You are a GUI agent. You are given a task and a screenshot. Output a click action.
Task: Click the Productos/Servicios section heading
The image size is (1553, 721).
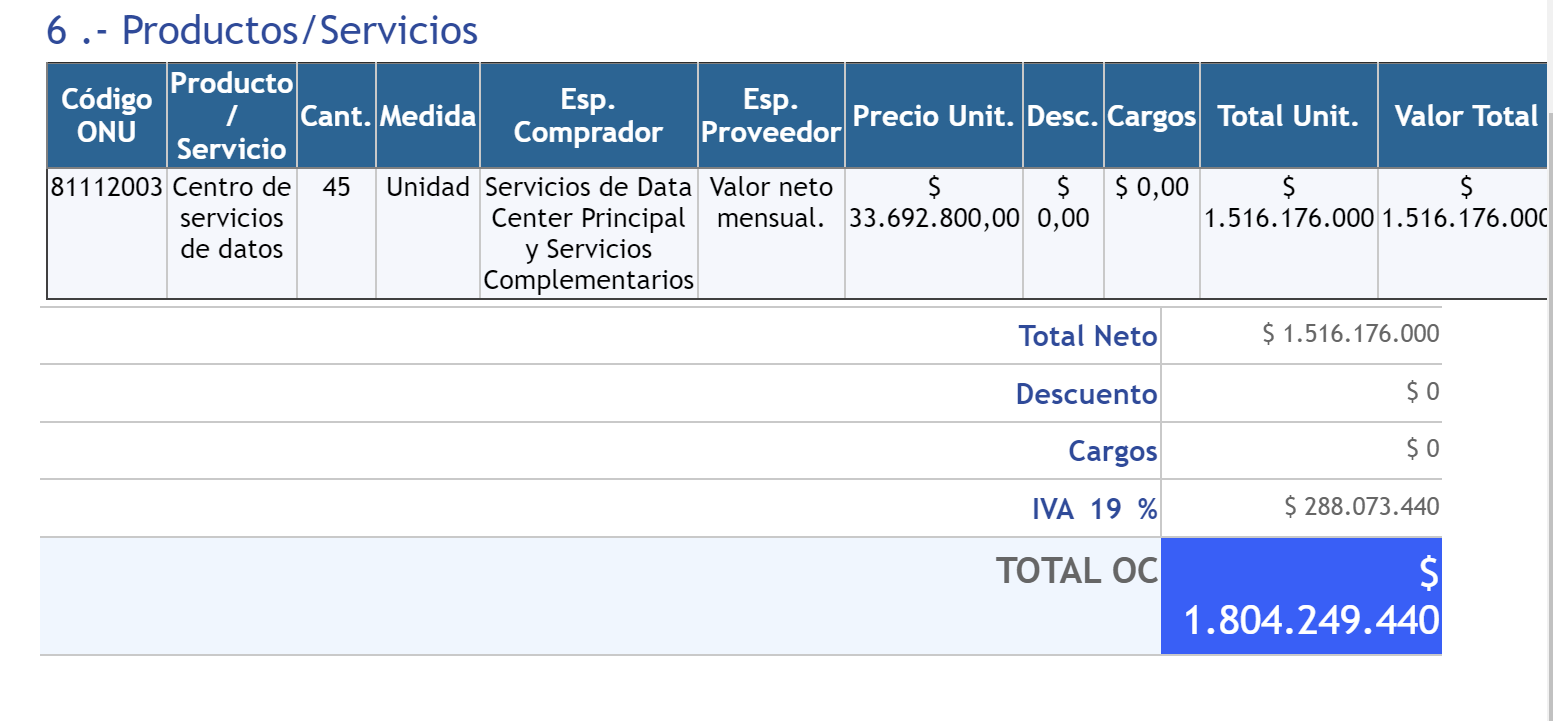tap(262, 31)
